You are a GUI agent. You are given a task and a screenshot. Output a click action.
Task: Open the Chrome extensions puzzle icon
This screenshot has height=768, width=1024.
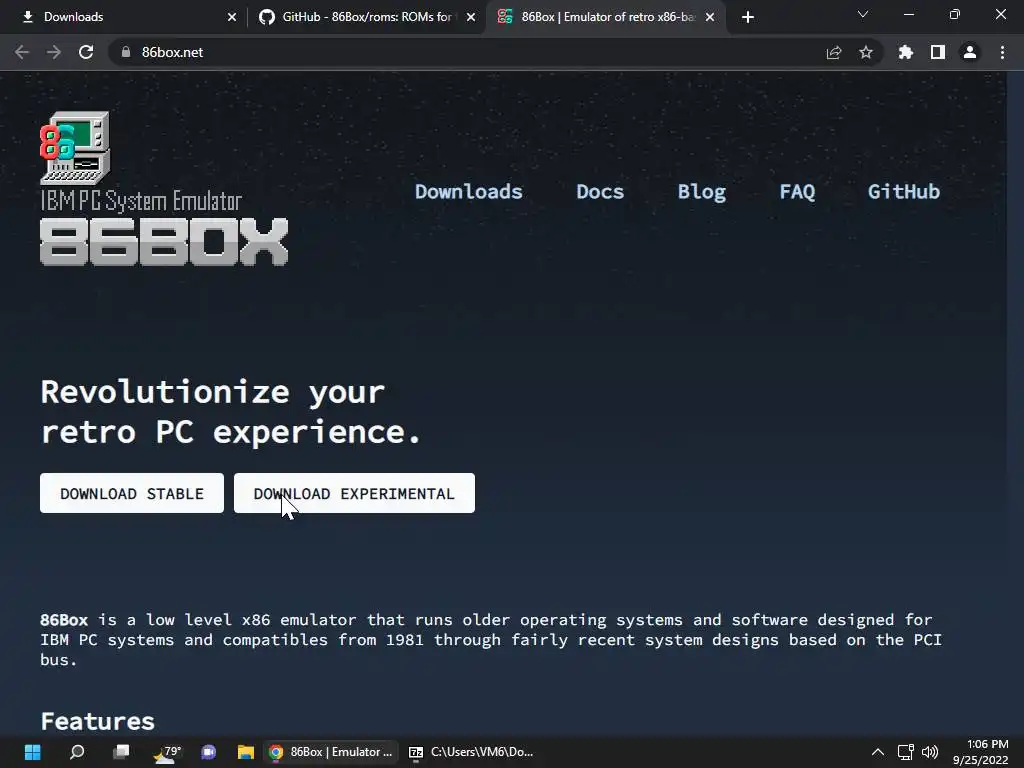tap(906, 52)
